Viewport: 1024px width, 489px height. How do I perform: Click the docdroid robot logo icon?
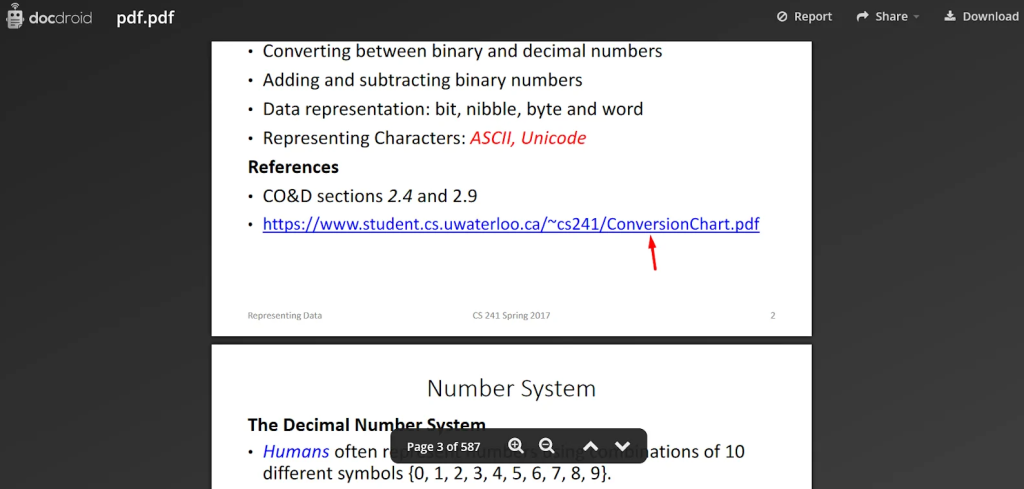tap(15, 17)
